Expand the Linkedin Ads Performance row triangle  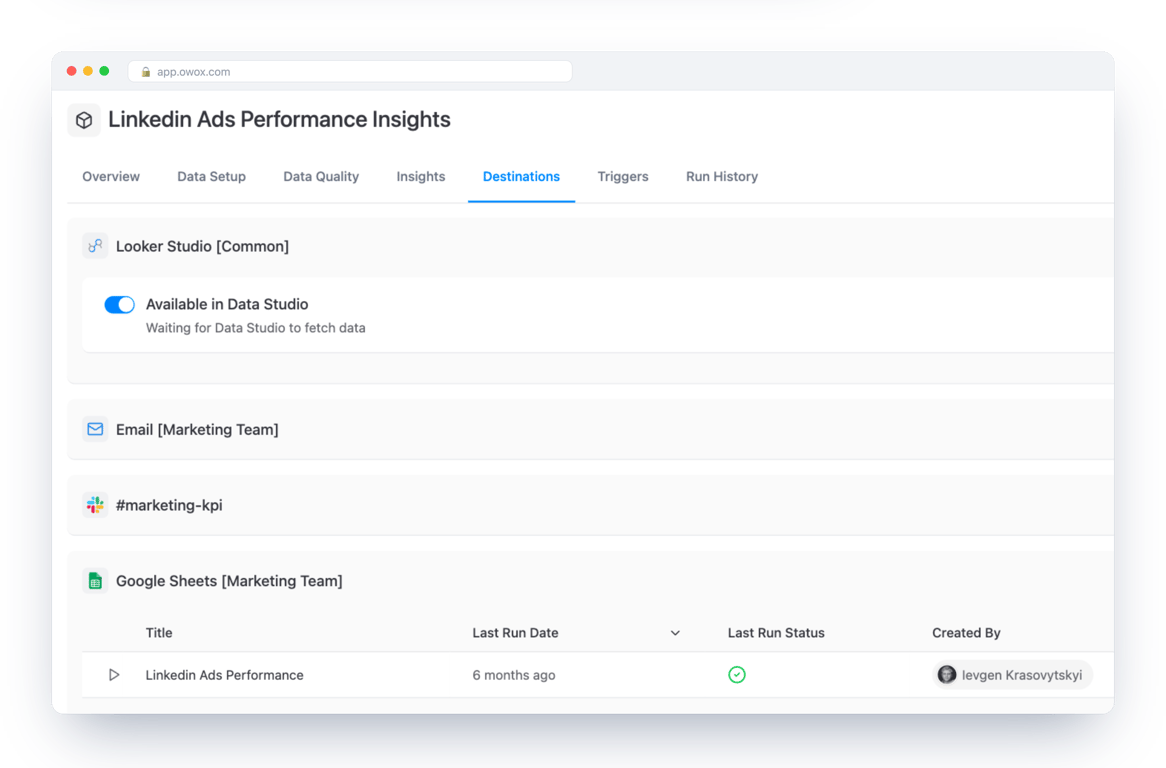pos(114,675)
